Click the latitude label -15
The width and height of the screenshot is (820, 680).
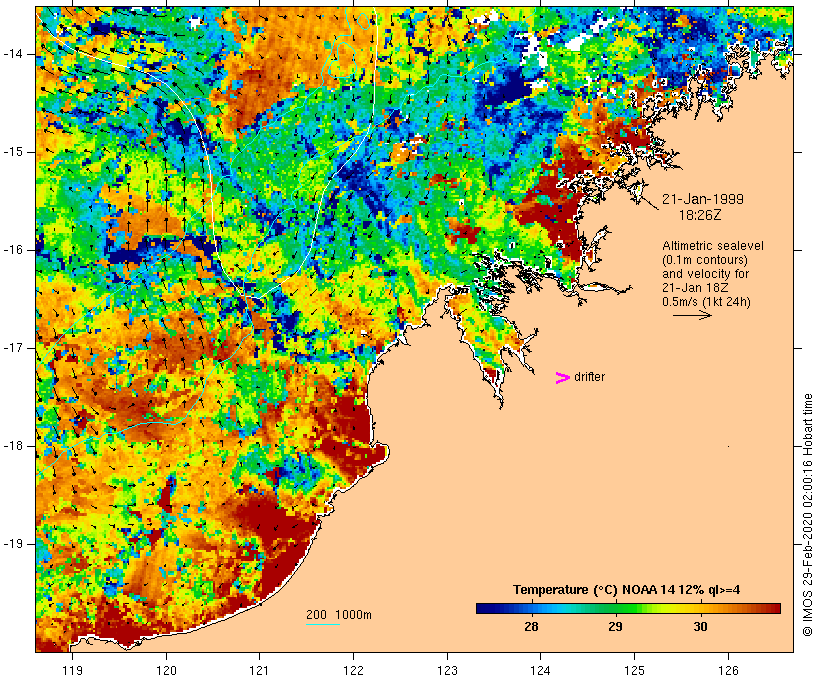(x=13, y=152)
